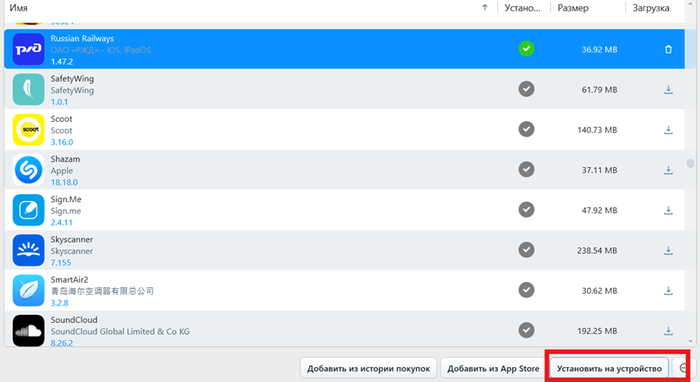Download the SoundCloud app

click(x=668, y=331)
